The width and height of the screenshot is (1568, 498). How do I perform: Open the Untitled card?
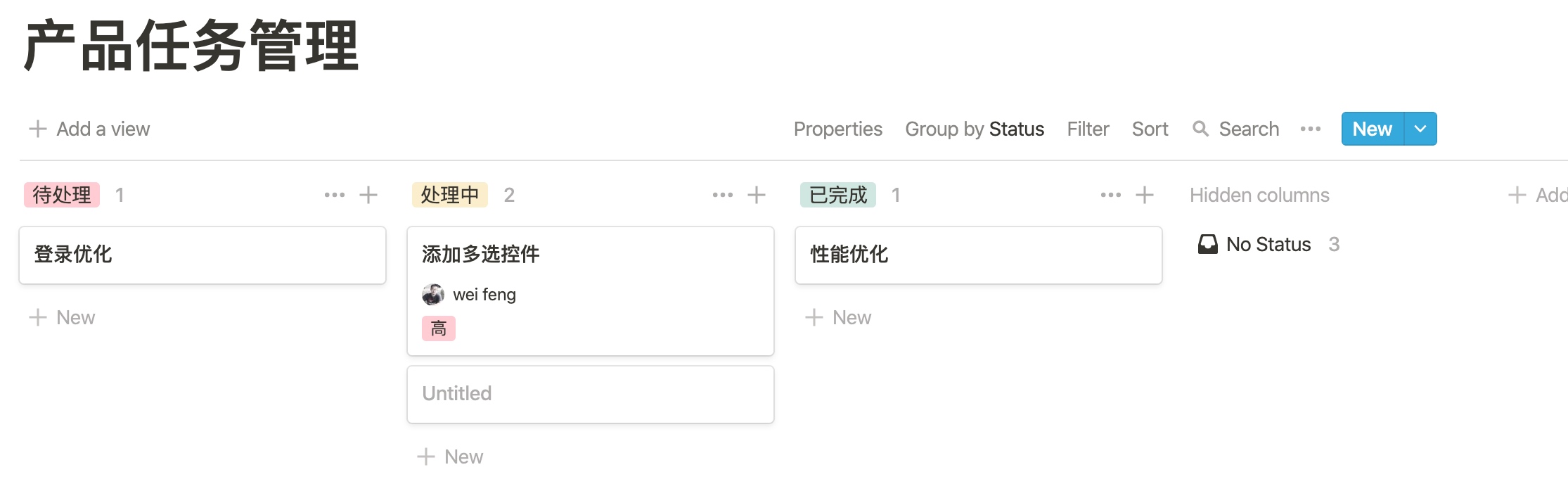(591, 394)
